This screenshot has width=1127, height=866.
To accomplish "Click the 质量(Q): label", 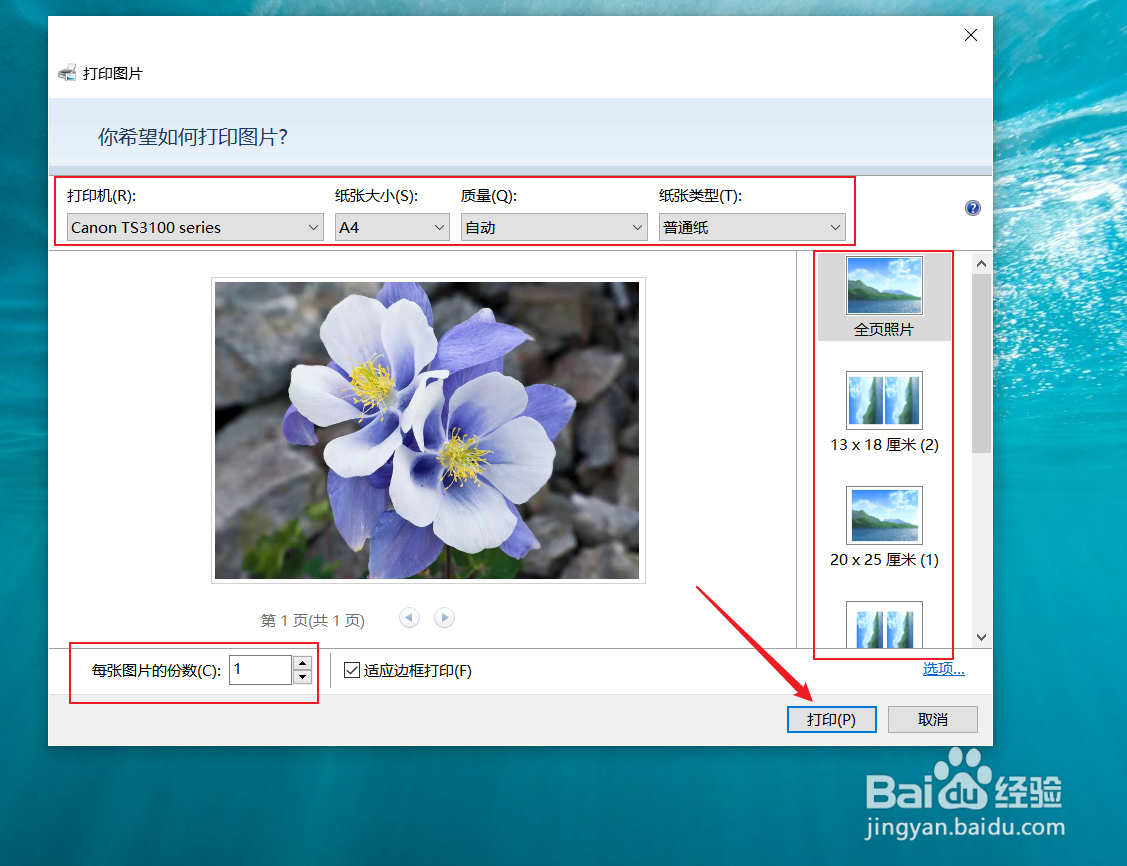I will pyautogui.click(x=489, y=195).
